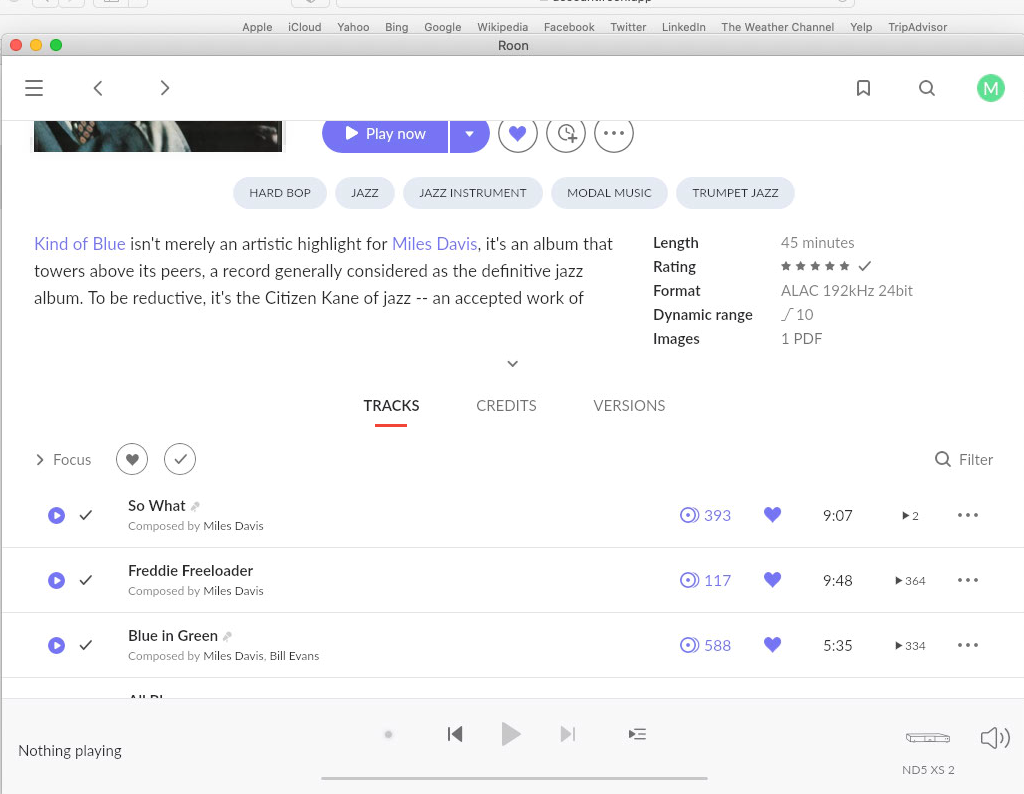Toggle the Freddie Freeloader checkmark
The image size is (1024, 794).
[86, 580]
